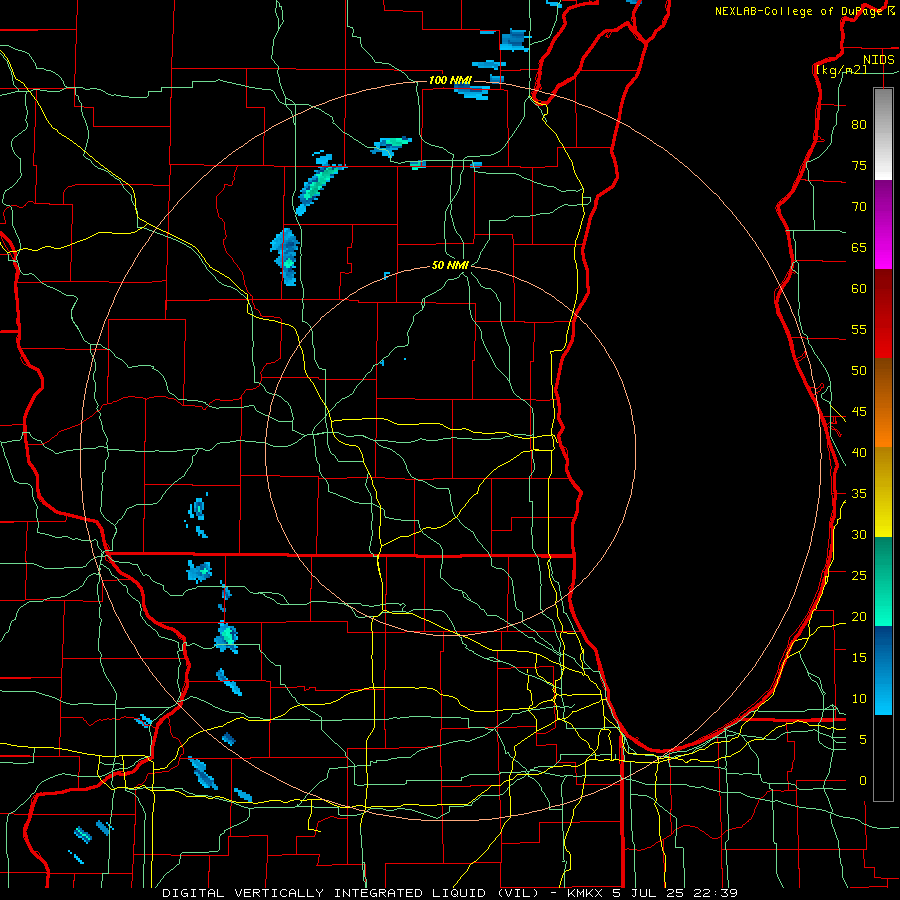900x900 pixels.
Task: Click the 25 value on the color scale
Action: click(859, 576)
